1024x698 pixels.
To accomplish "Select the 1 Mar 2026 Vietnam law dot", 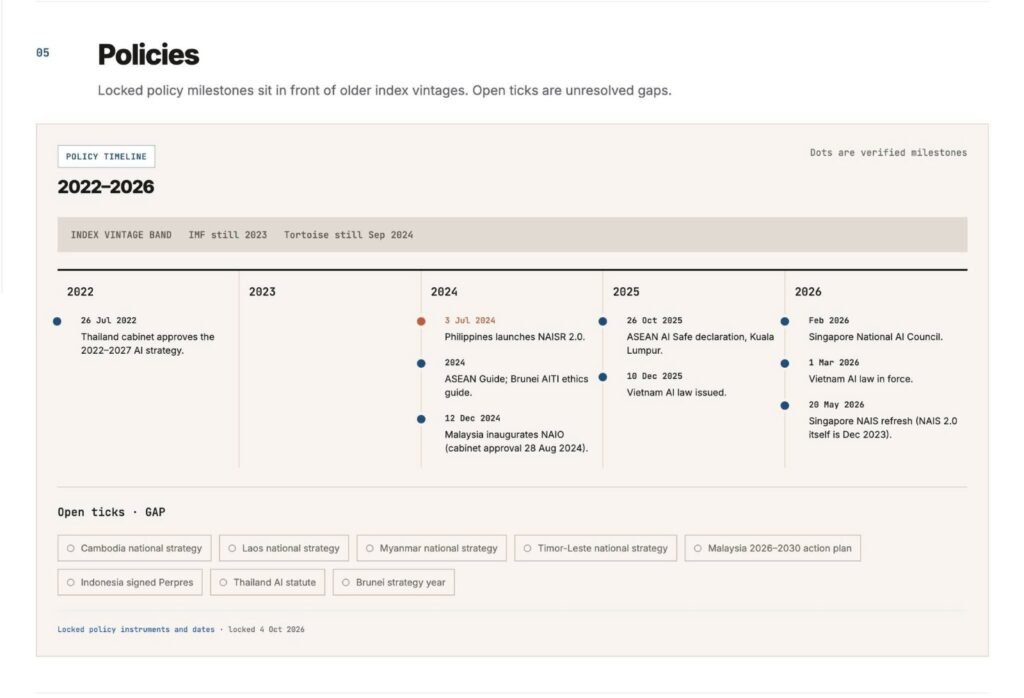I will pyautogui.click(x=785, y=363).
